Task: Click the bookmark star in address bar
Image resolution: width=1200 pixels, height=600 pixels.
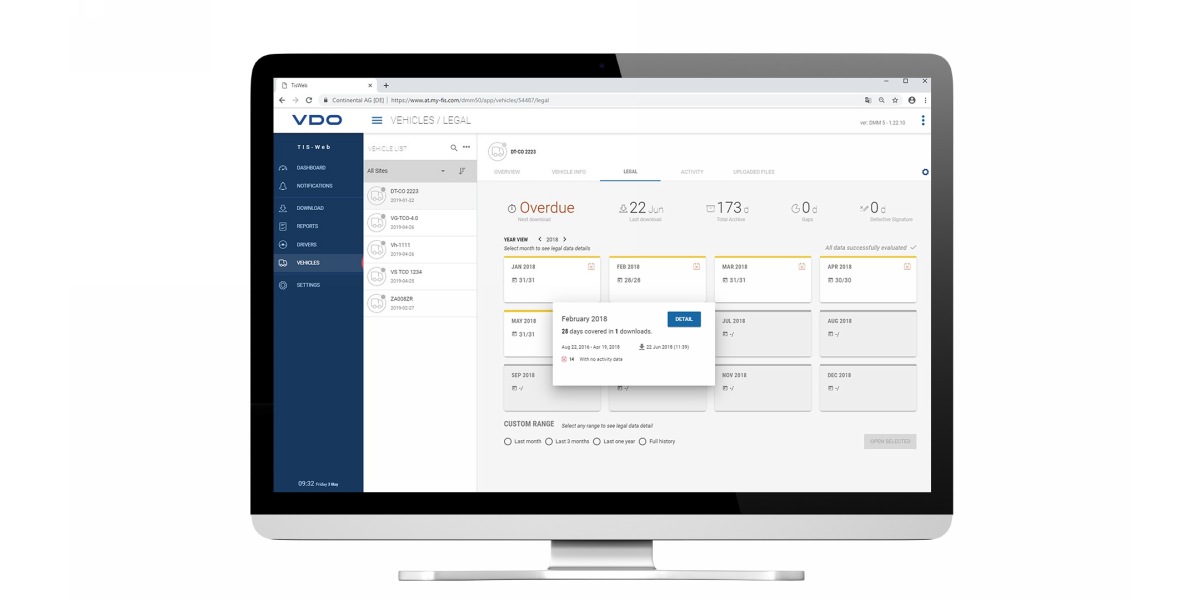Action: (895, 100)
